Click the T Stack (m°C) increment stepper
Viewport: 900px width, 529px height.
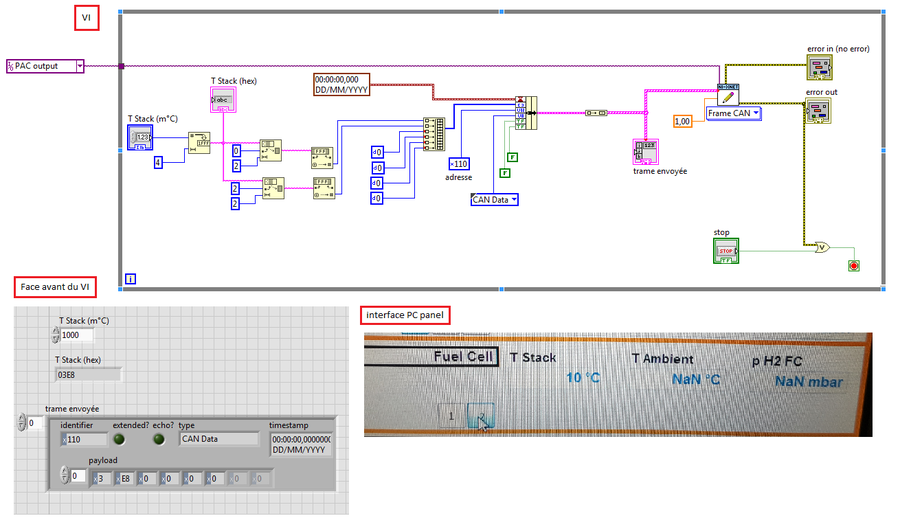tap(56, 332)
